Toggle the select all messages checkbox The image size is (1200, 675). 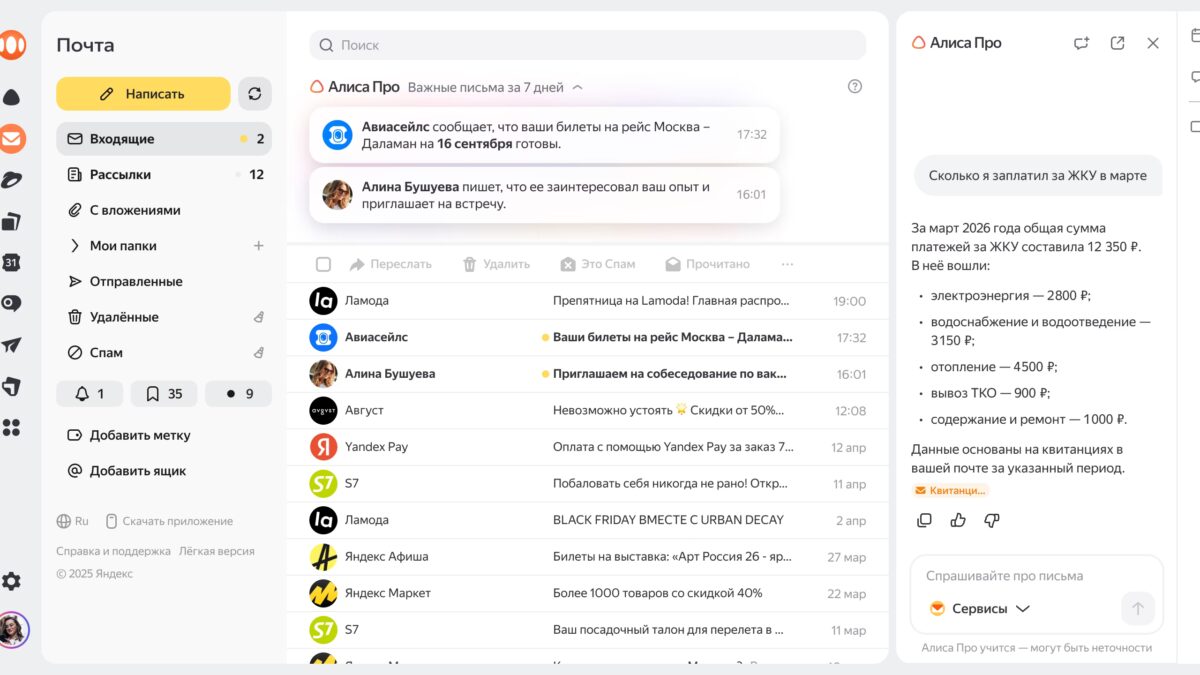323,264
